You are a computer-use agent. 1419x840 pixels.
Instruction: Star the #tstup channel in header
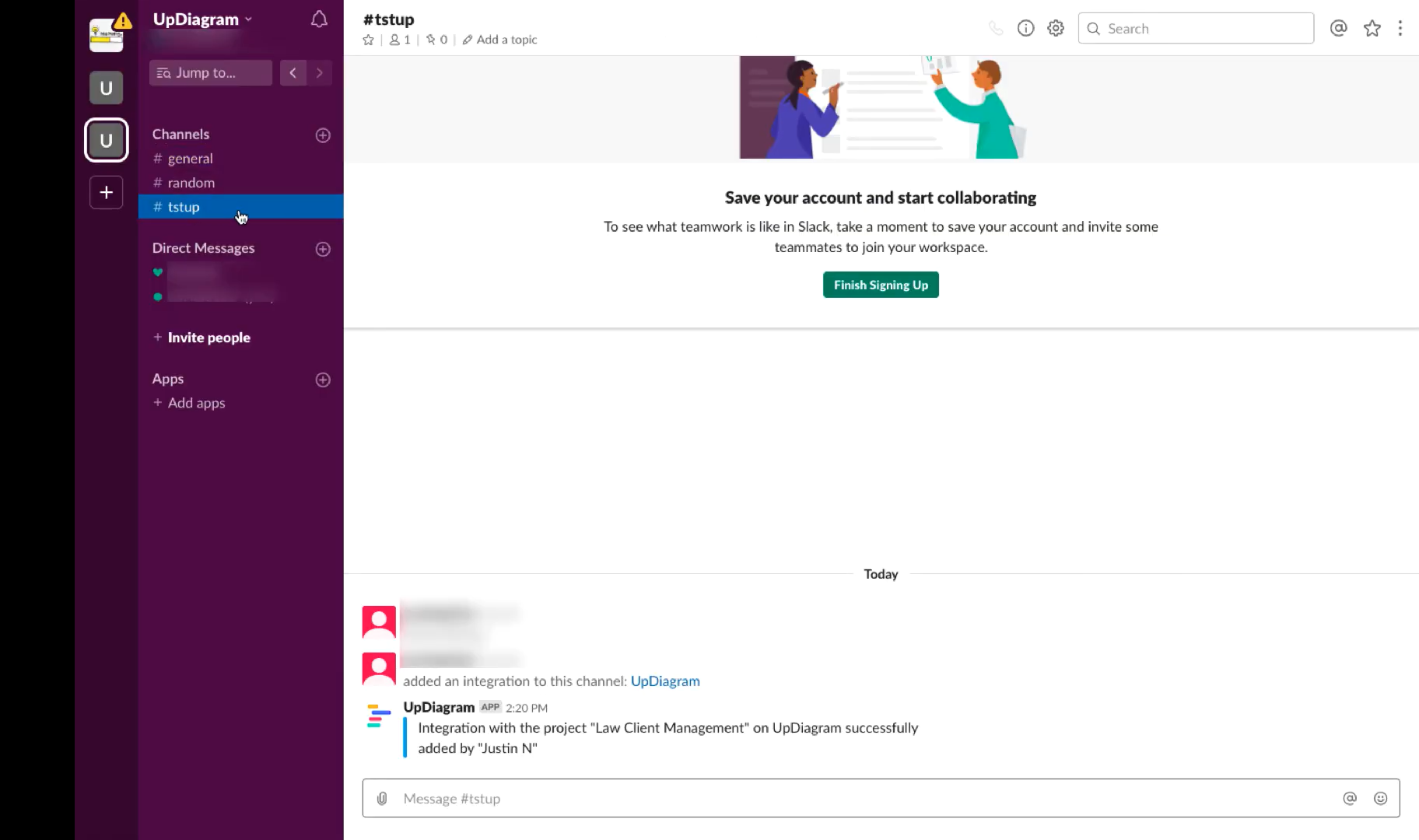click(369, 40)
